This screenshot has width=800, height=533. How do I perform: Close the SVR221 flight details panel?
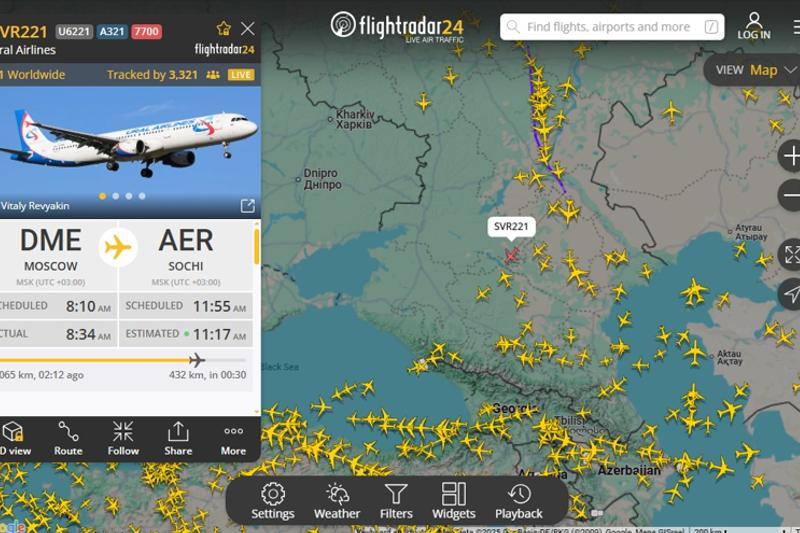coord(248,29)
